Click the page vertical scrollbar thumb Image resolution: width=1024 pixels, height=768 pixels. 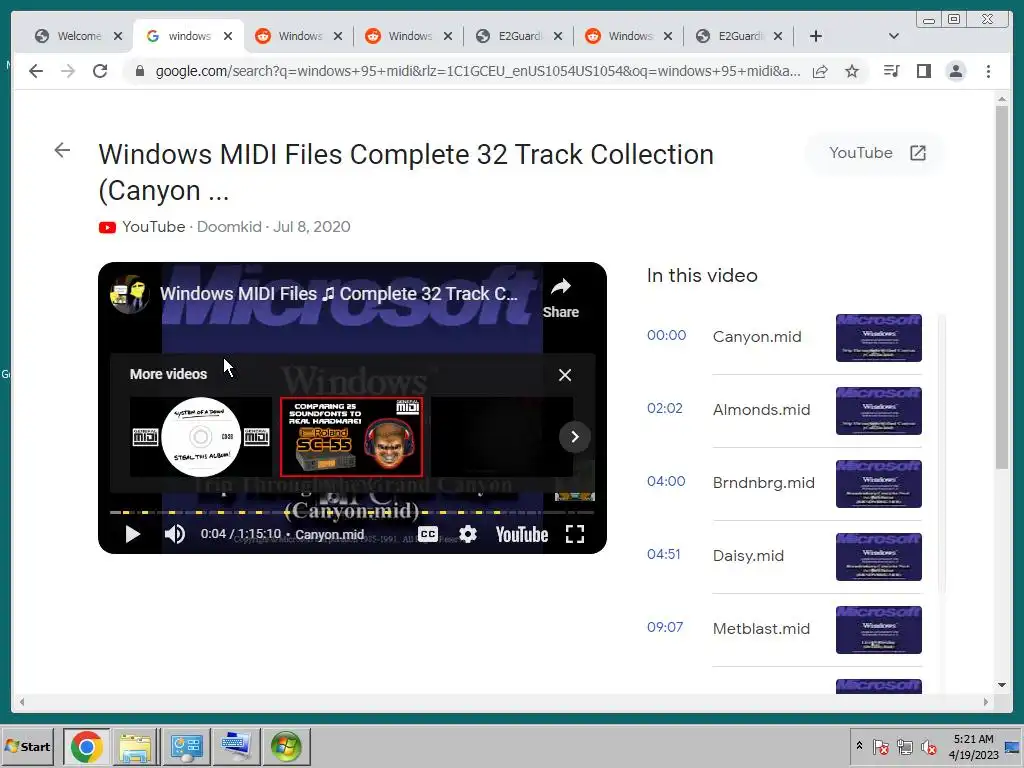click(x=1002, y=286)
